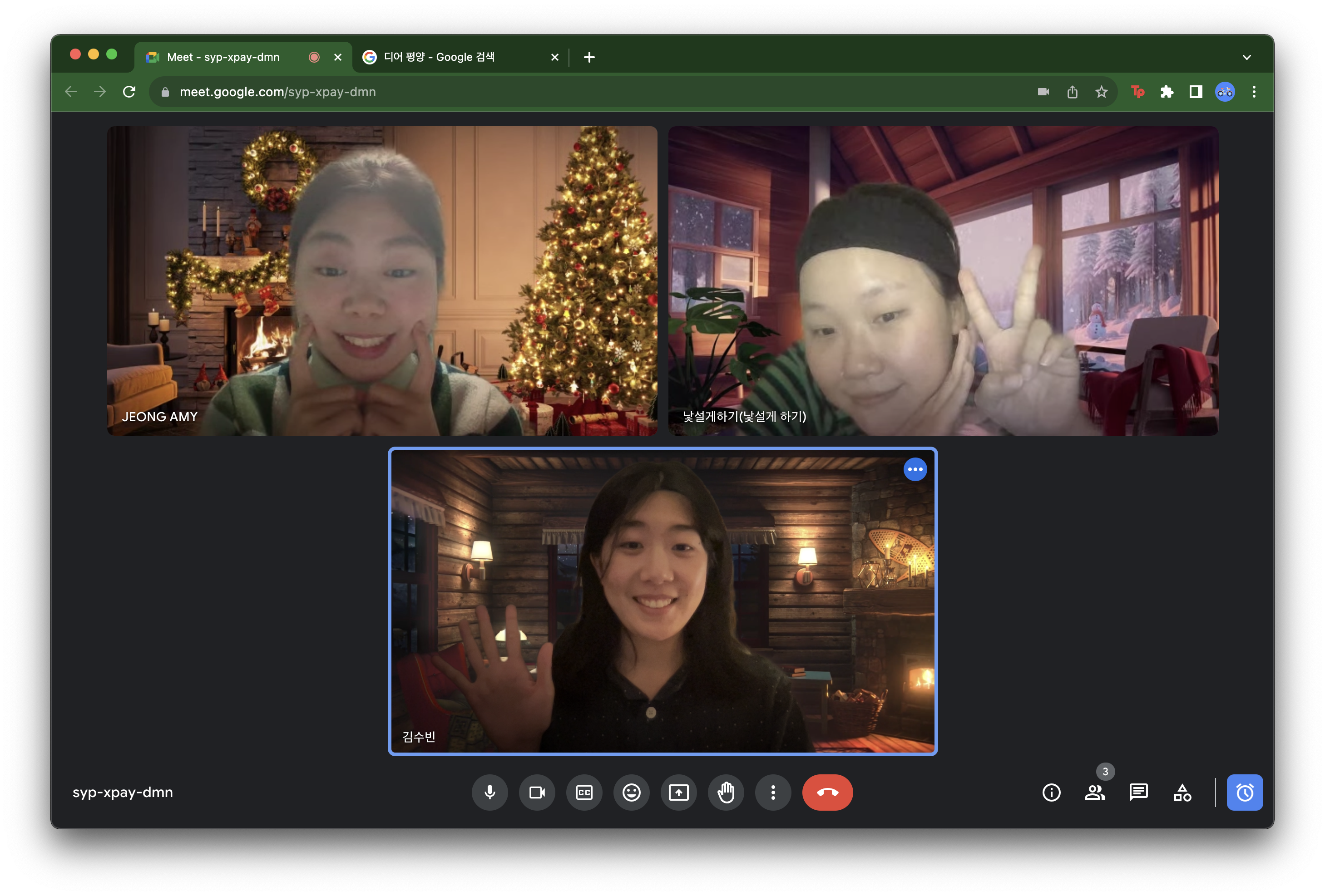Bookmark this page with the star icon
The image size is (1325, 896).
coord(1102,92)
